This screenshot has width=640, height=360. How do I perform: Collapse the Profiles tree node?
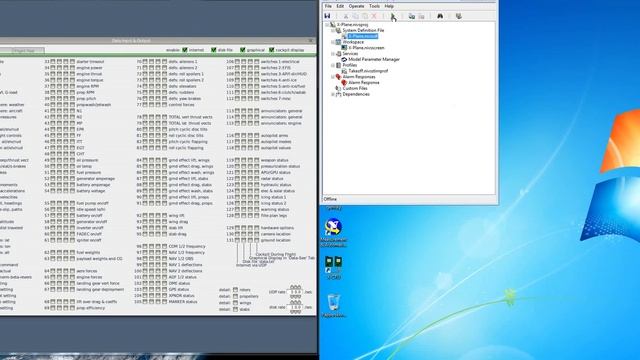pyautogui.click(x=333, y=65)
